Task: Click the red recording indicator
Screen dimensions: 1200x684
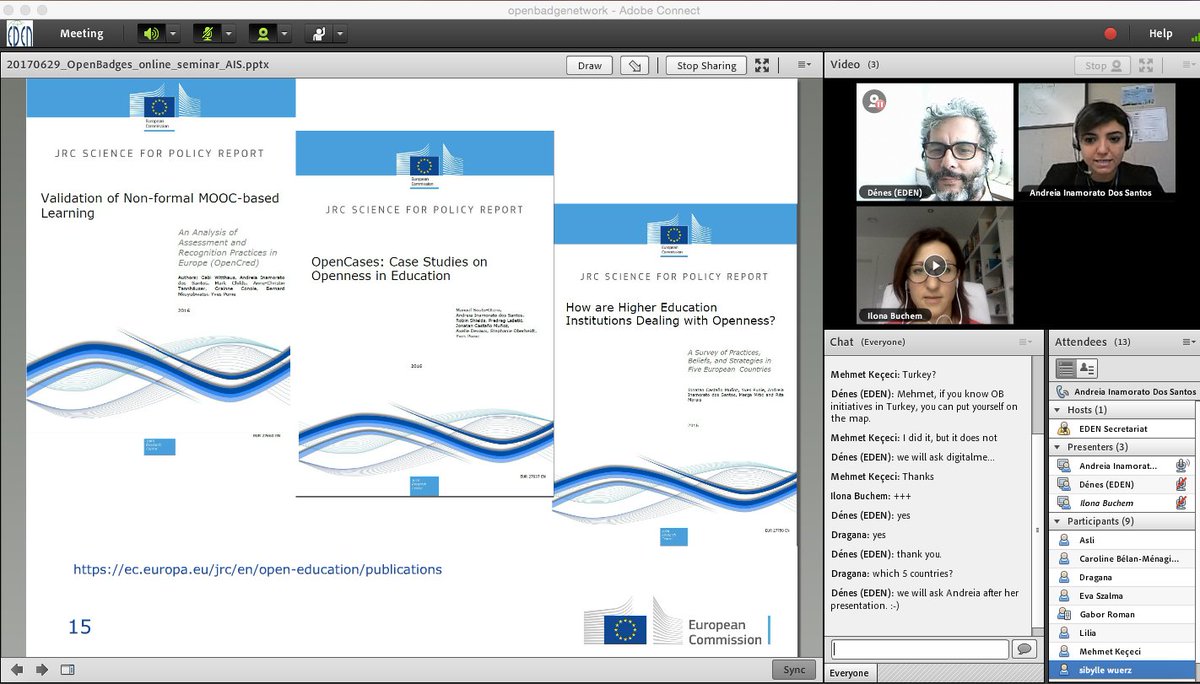Action: click(x=1110, y=33)
